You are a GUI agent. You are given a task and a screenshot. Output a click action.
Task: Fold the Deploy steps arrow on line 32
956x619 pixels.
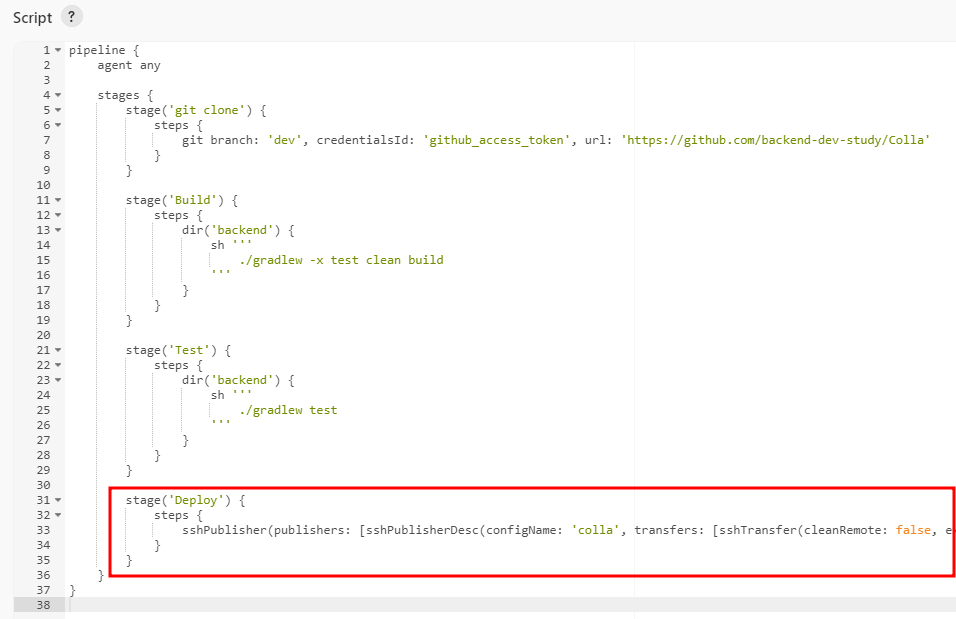[x=58, y=515]
